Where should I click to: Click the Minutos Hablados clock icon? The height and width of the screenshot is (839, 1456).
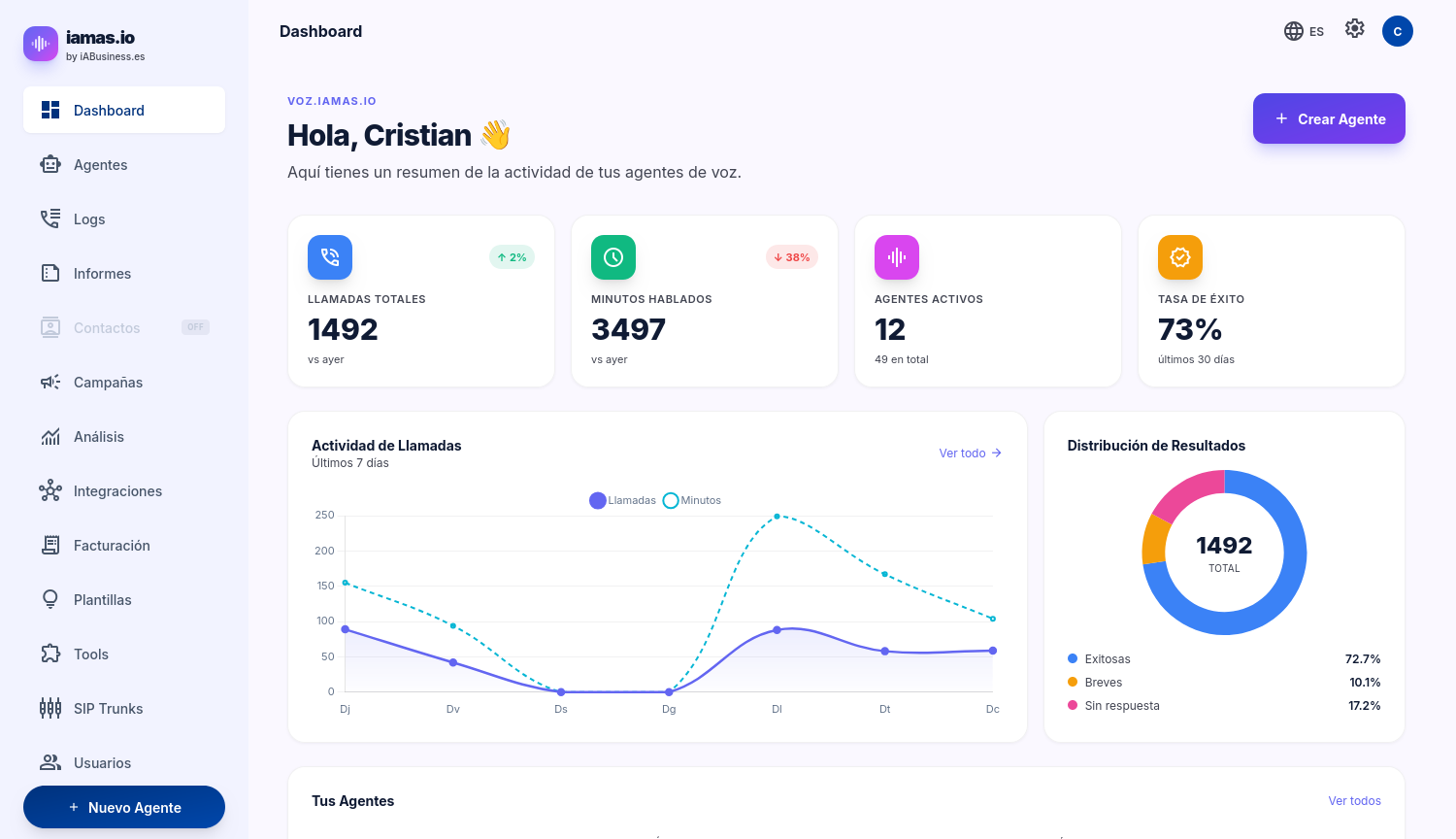(x=613, y=257)
